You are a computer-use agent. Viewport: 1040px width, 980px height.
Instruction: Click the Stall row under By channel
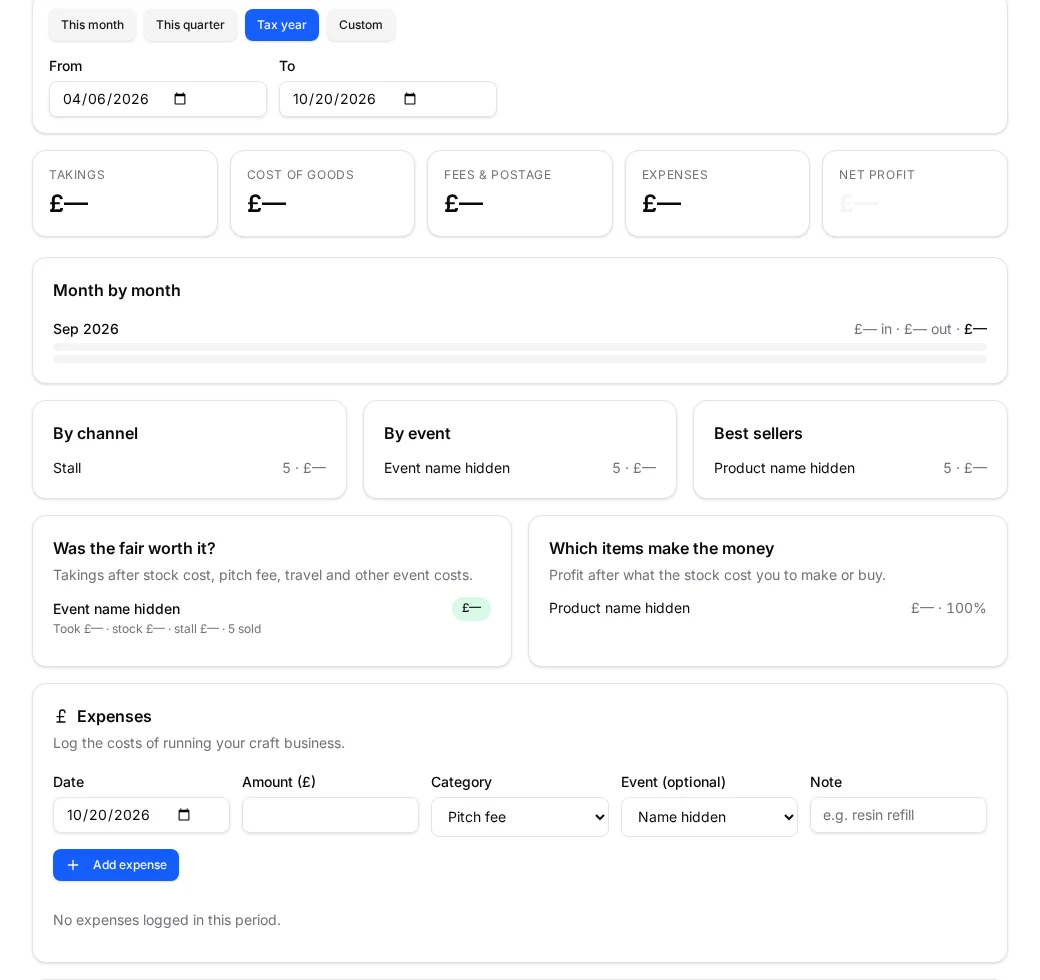190,468
